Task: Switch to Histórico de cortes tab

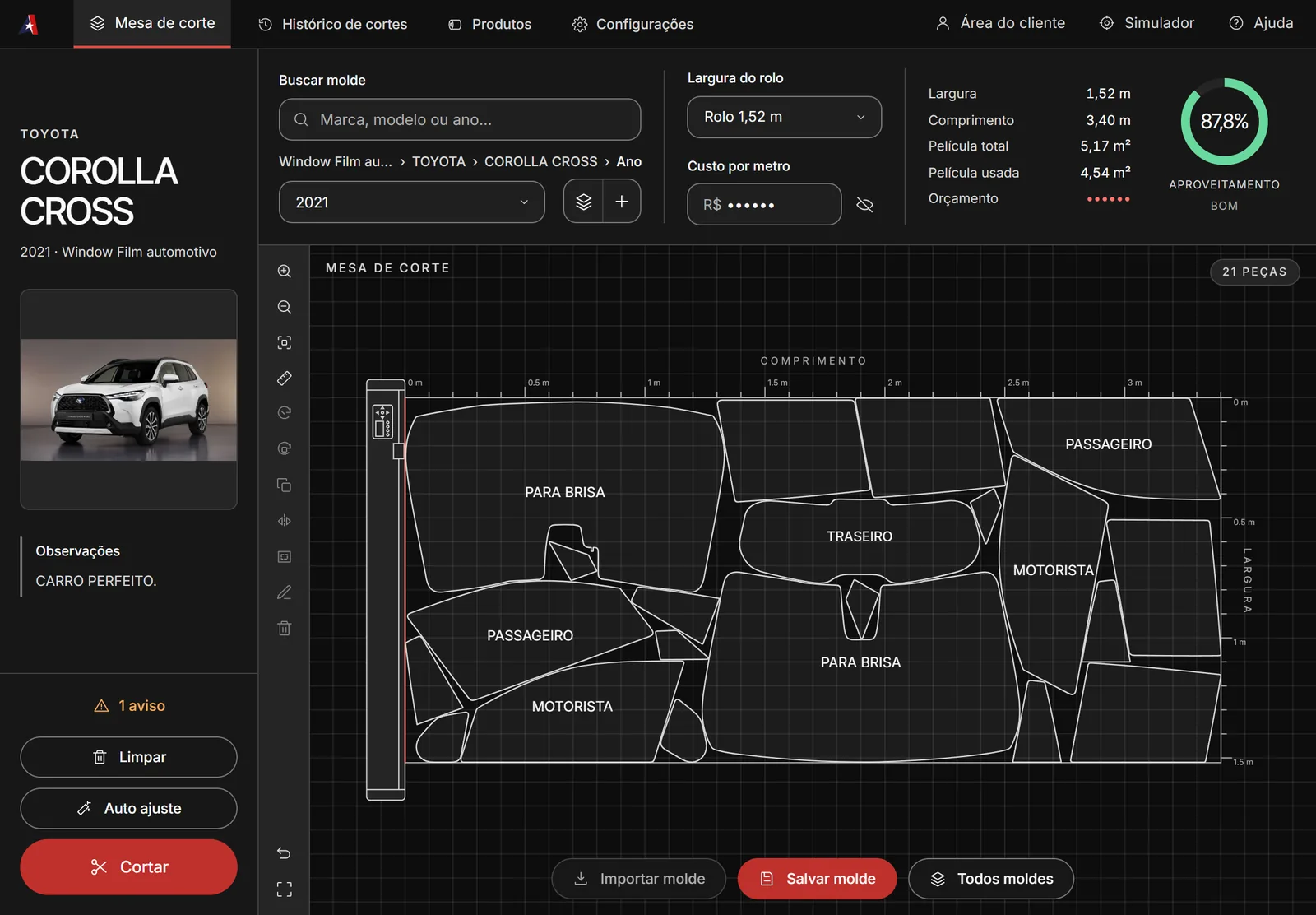Action: point(332,25)
